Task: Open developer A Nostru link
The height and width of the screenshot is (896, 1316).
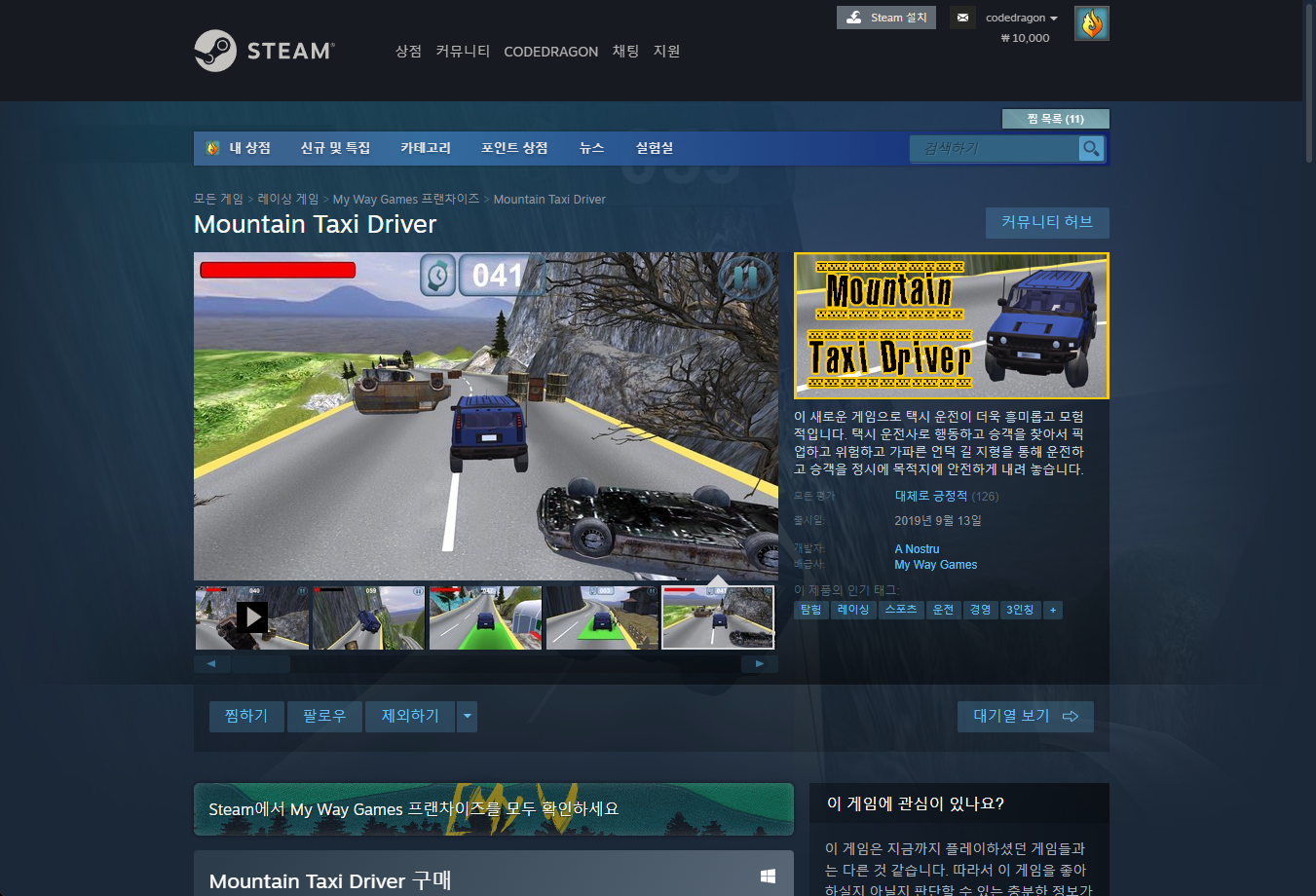Action: [917, 549]
